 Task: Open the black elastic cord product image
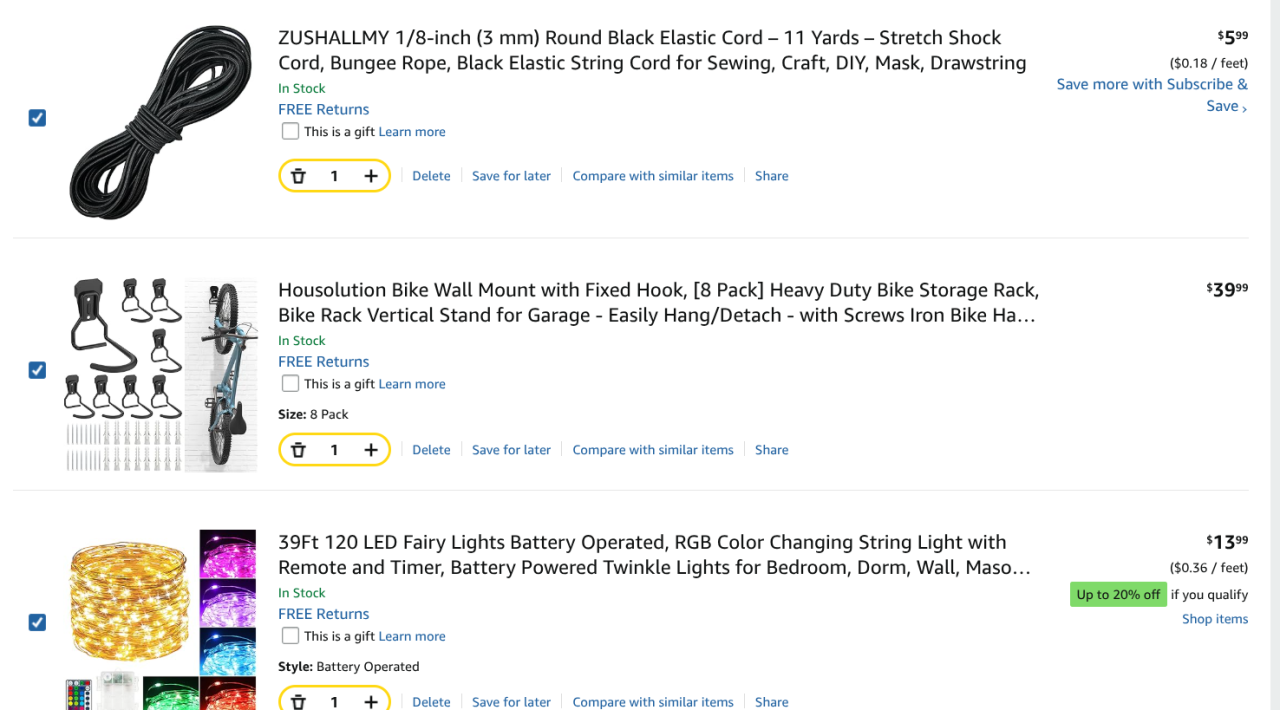(x=160, y=122)
